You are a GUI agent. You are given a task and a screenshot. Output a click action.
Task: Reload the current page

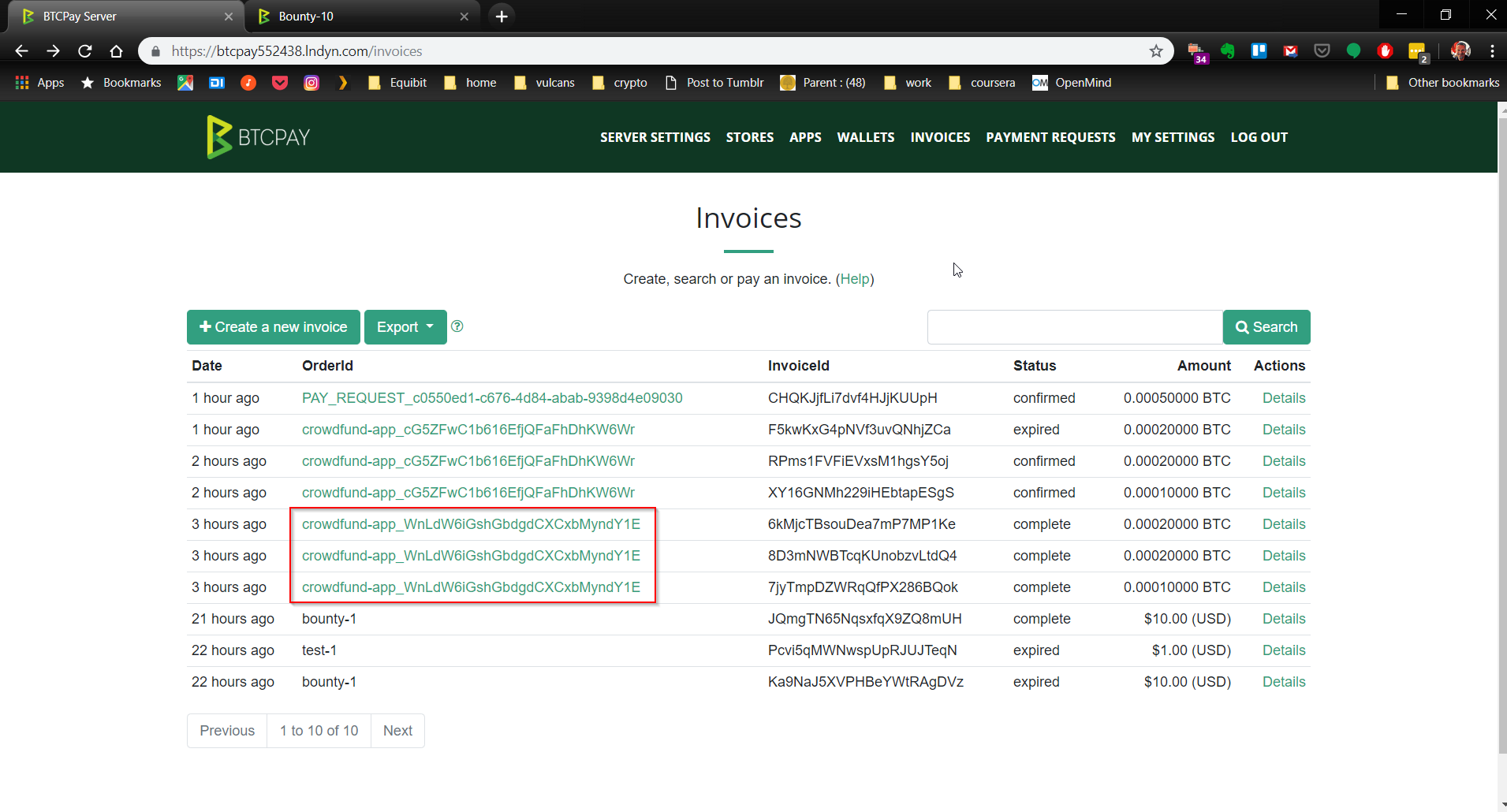point(85,51)
